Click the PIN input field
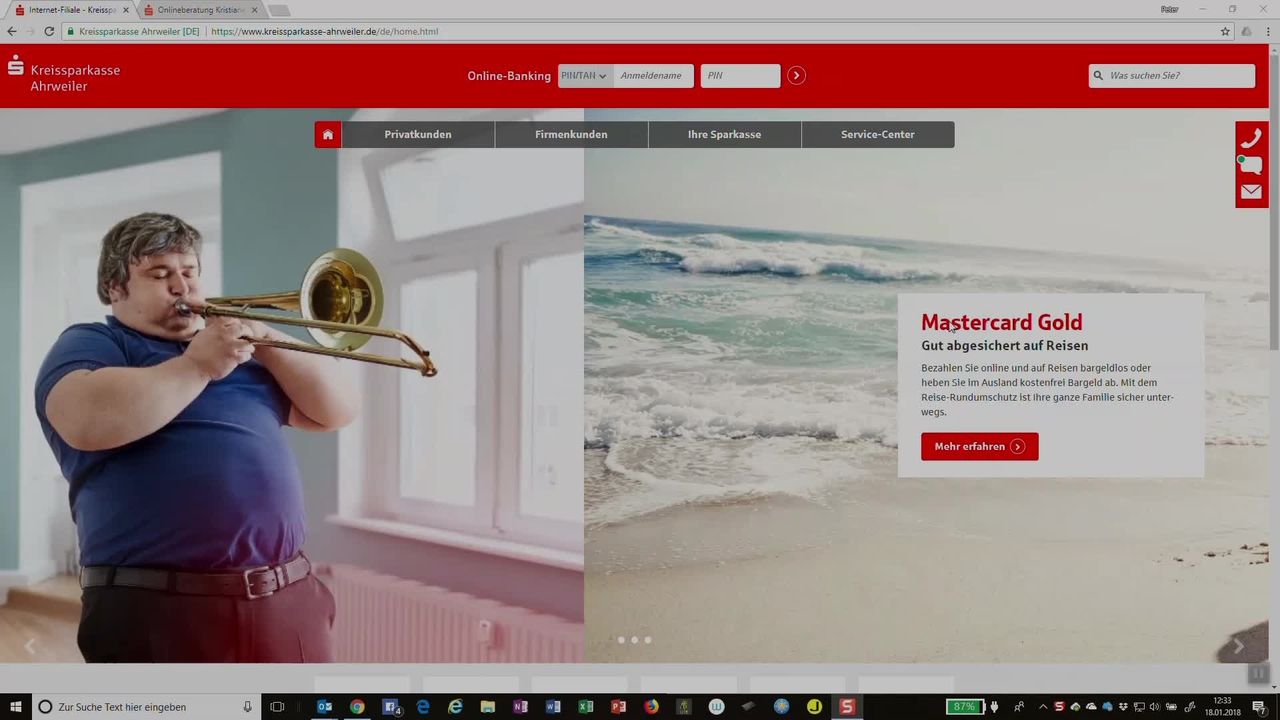The image size is (1280, 720). pyautogui.click(x=740, y=75)
